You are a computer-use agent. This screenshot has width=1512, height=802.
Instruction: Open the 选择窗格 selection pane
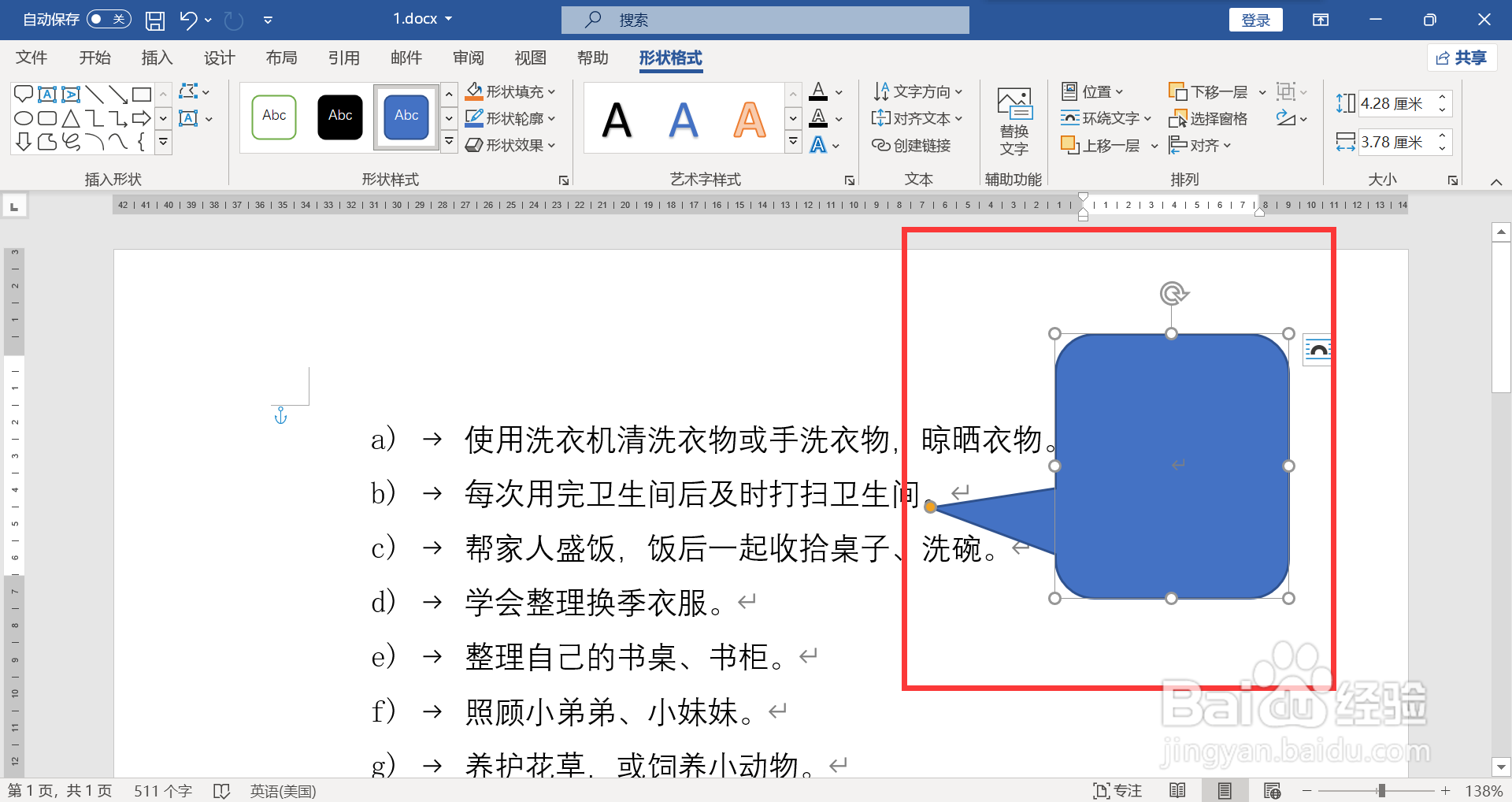(1208, 118)
